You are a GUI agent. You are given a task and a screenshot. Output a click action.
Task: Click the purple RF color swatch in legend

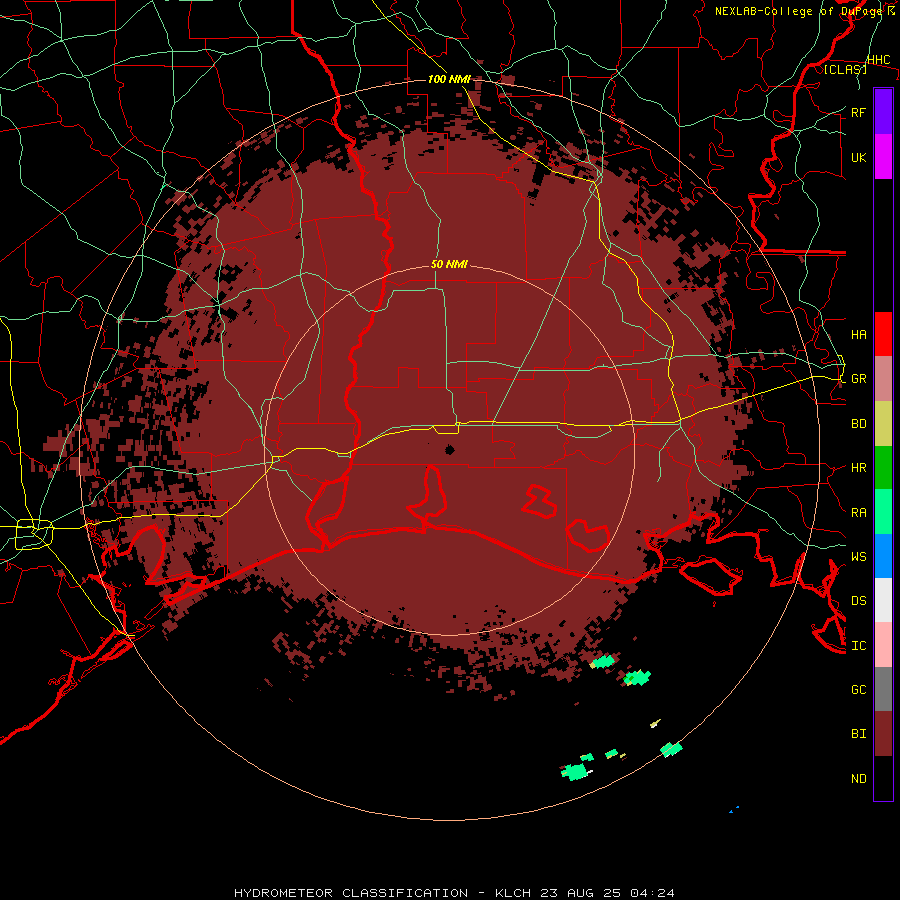(x=883, y=112)
